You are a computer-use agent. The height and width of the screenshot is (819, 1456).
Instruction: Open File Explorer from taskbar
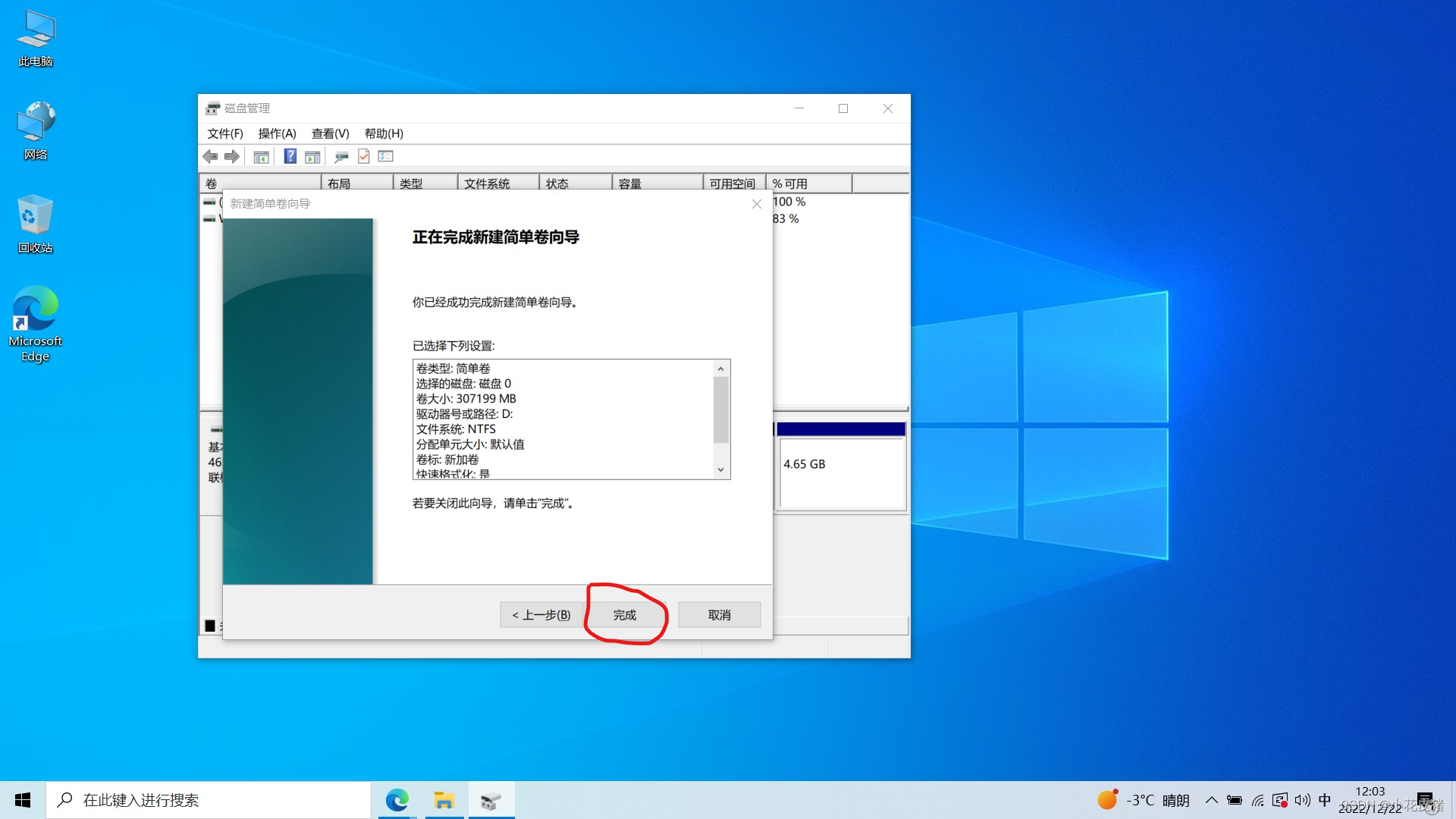[x=444, y=800]
